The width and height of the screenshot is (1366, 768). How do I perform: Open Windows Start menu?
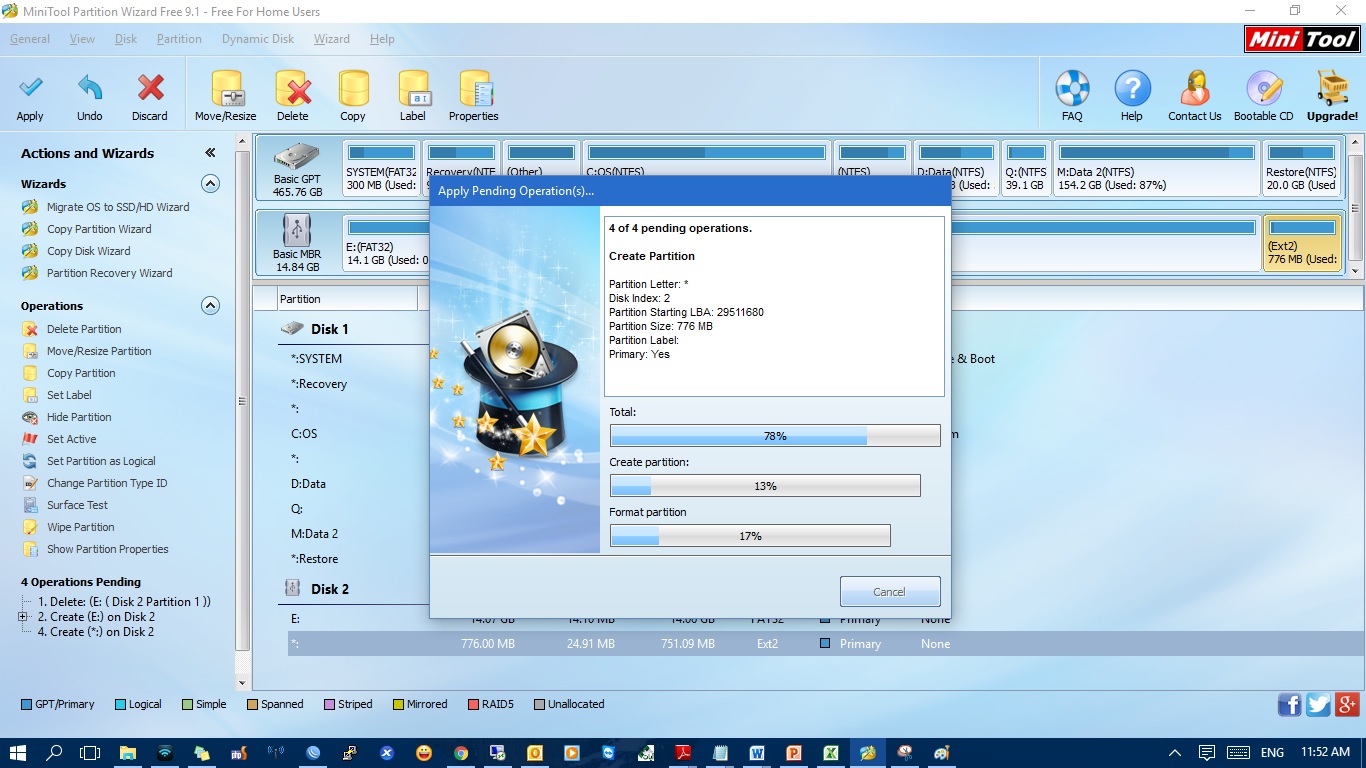click(18, 753)
